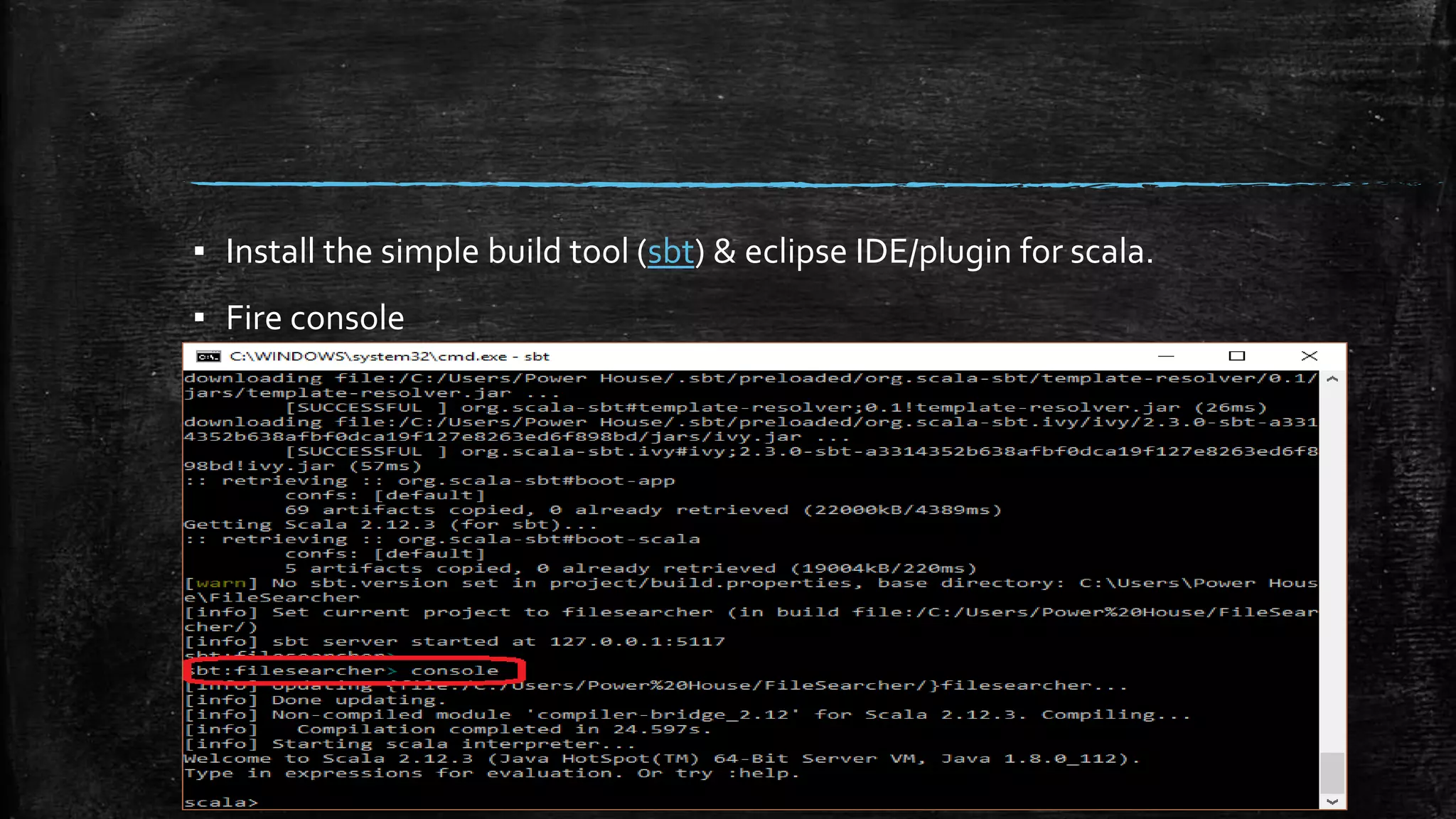Click the console scrollbar up arrow
Screen dimensions: 1456x819
(x=1332, y=380)
